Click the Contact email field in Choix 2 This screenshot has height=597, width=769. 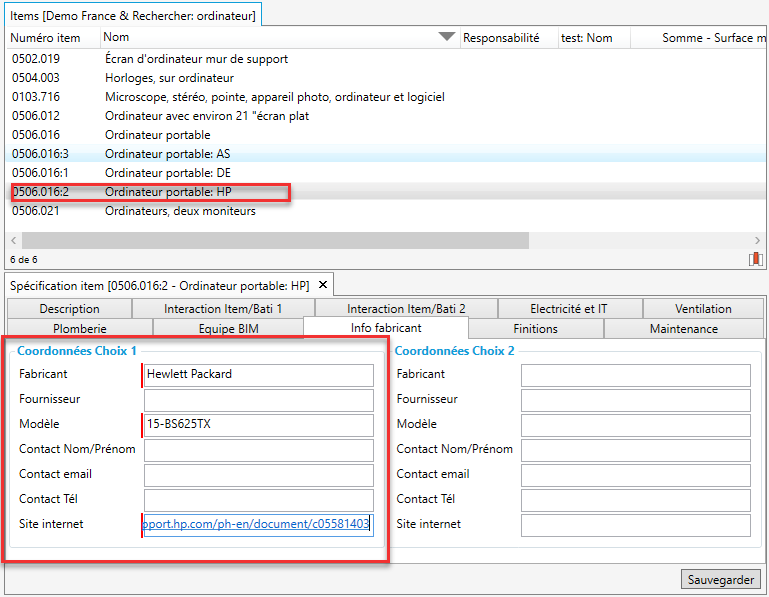point(635,475)
